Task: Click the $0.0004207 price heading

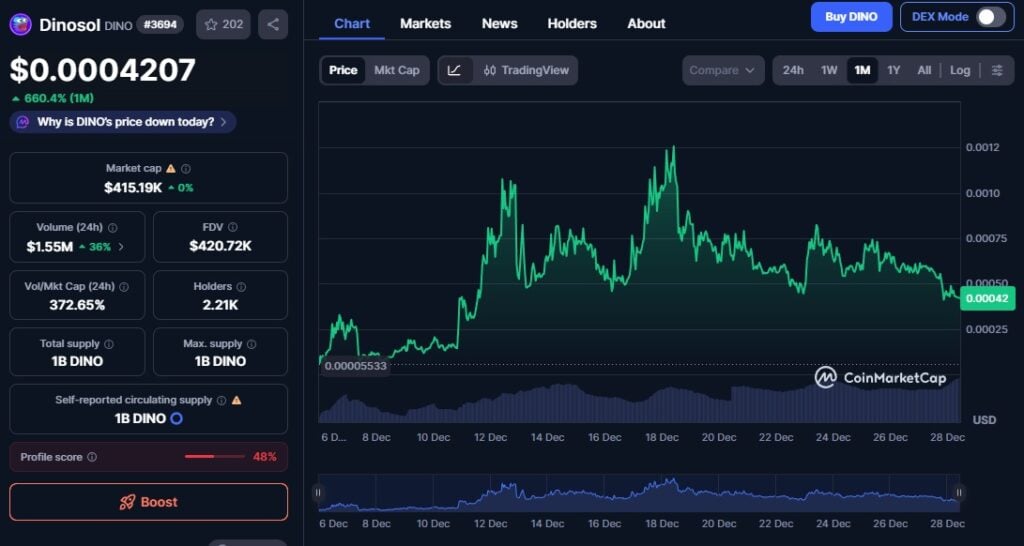Action: (103, 71)
